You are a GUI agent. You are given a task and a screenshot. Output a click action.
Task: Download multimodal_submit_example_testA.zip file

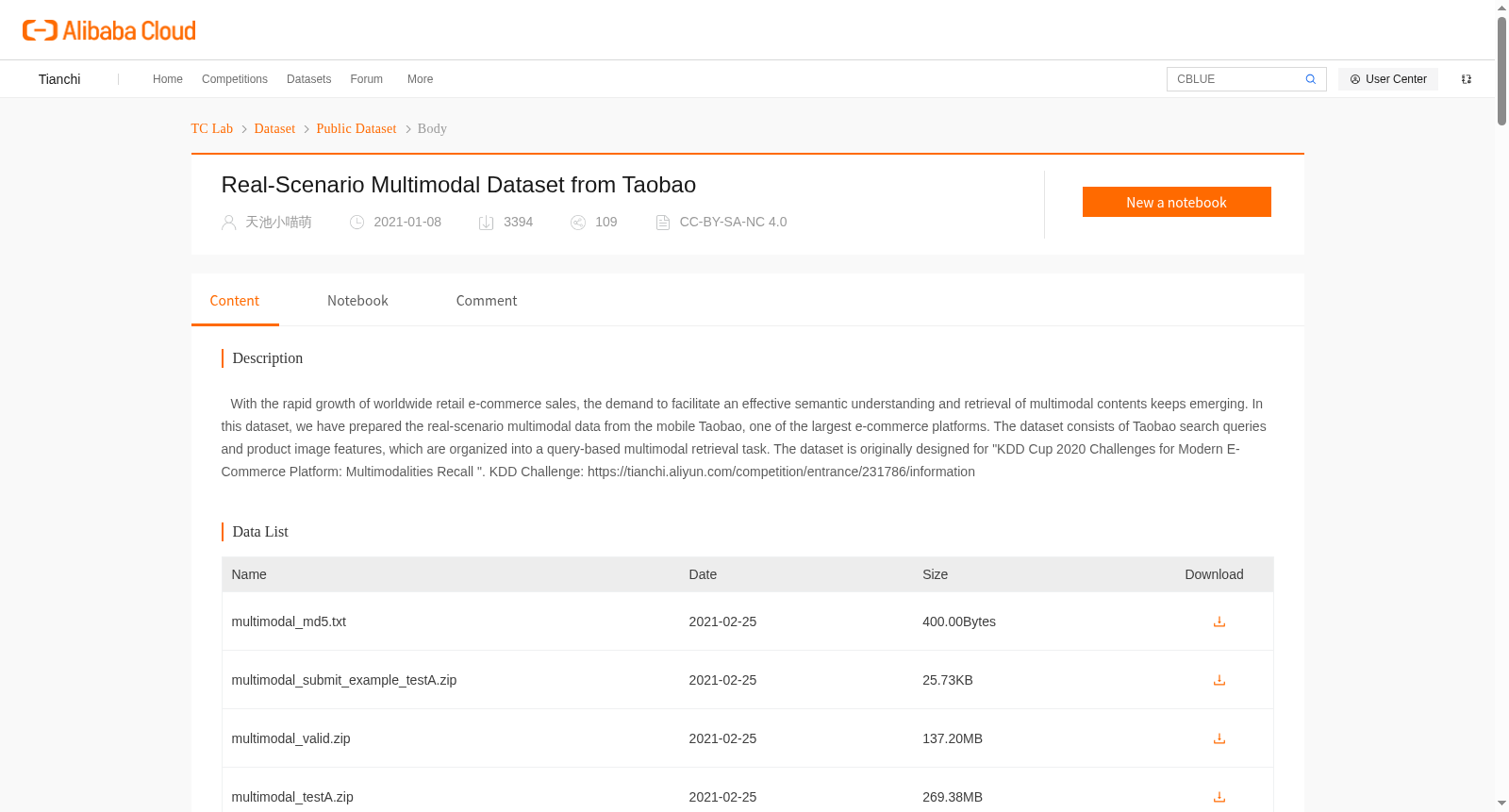(1219, 680)
